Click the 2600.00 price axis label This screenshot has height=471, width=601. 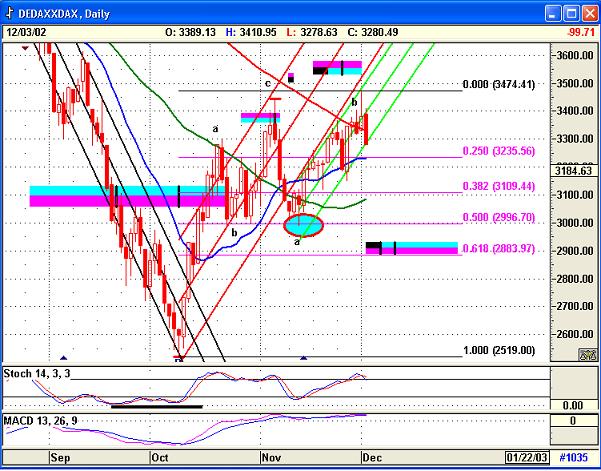[576, 334]
